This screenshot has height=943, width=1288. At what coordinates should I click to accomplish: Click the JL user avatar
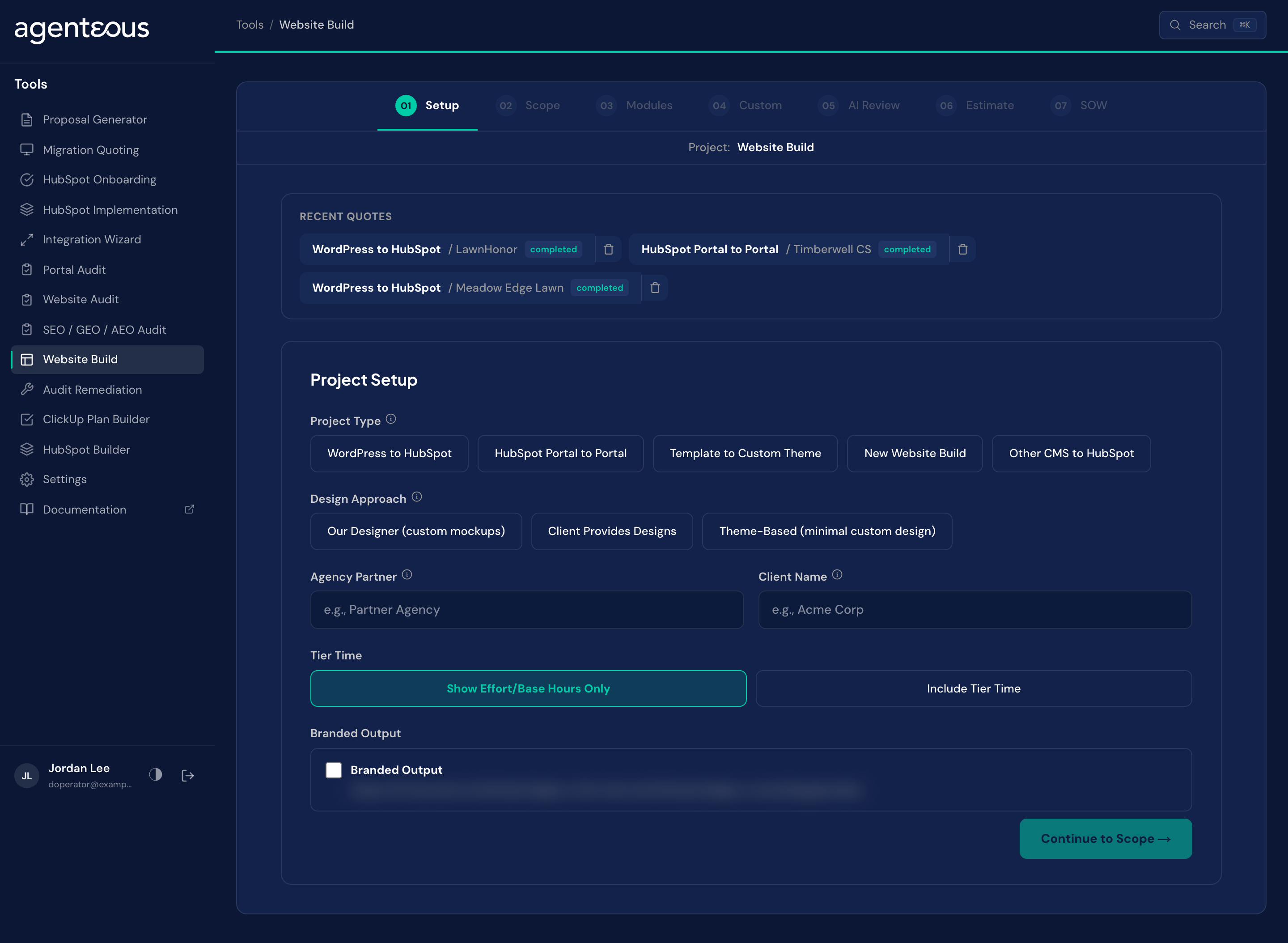pos(27,776)
